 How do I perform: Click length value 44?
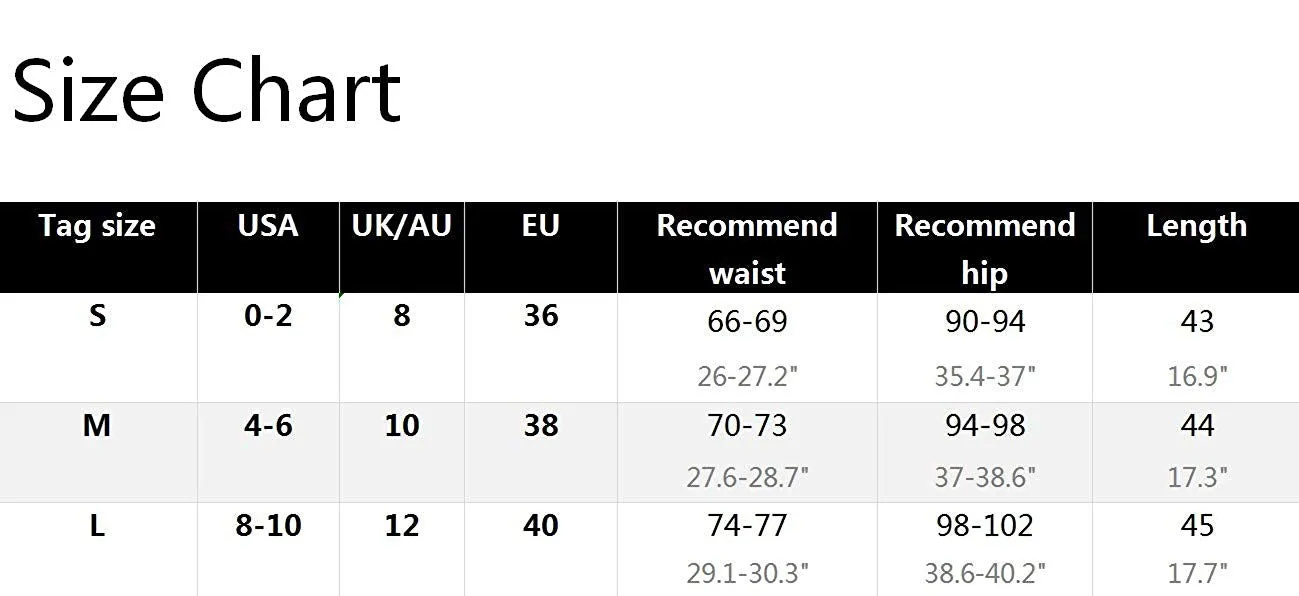[x=1197, y=426]
